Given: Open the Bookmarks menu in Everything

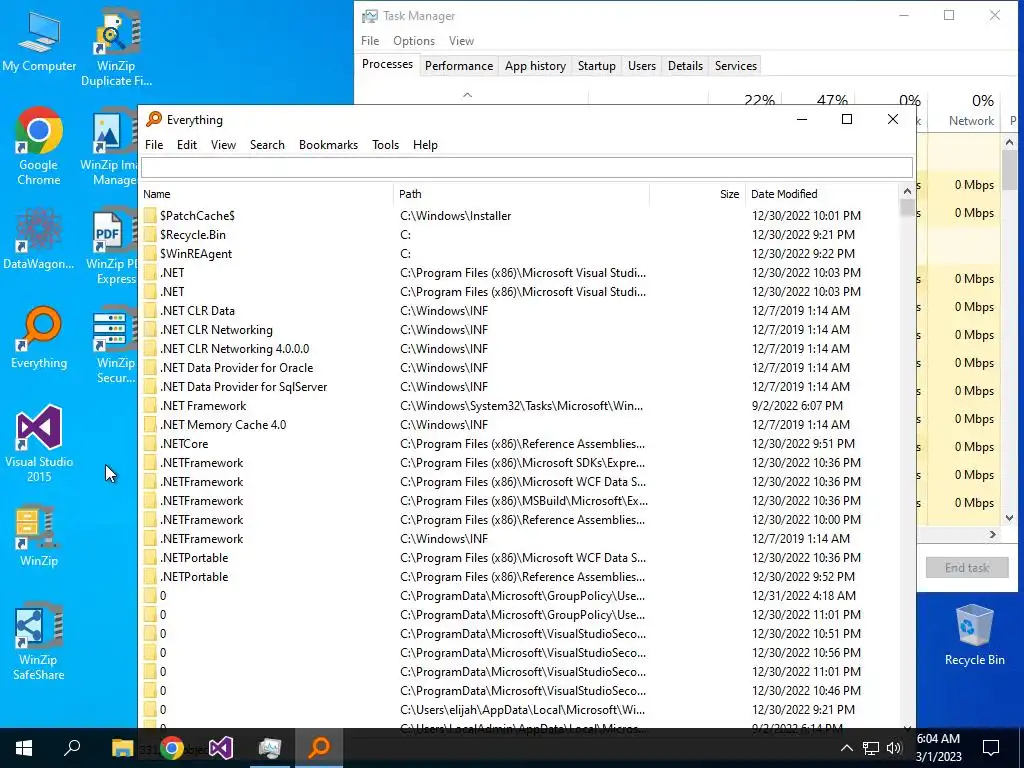Looking at the screenshot, I should tap(328, 145).
